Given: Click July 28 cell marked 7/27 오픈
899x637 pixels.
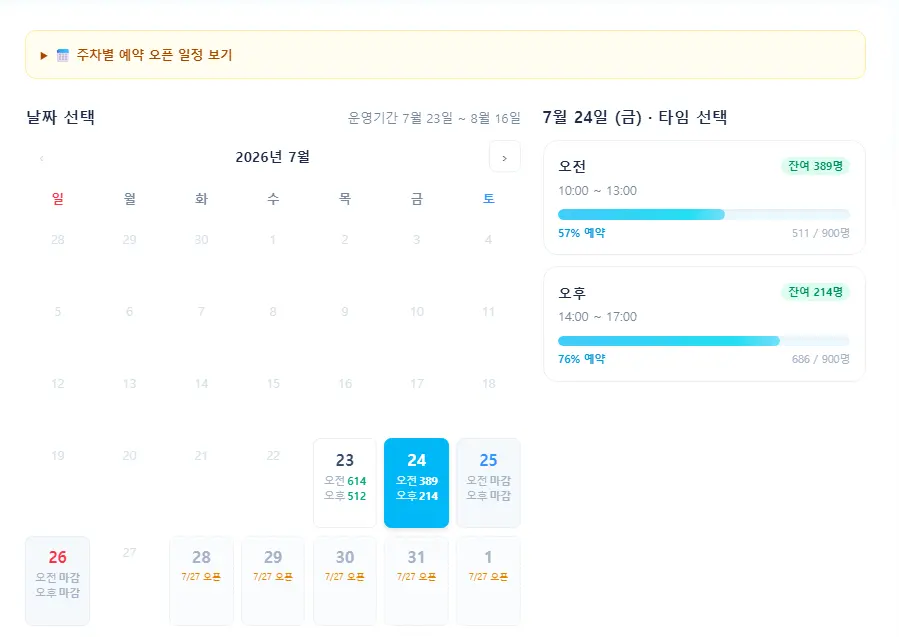Looking at the screenshot, I should coord(201,580).
